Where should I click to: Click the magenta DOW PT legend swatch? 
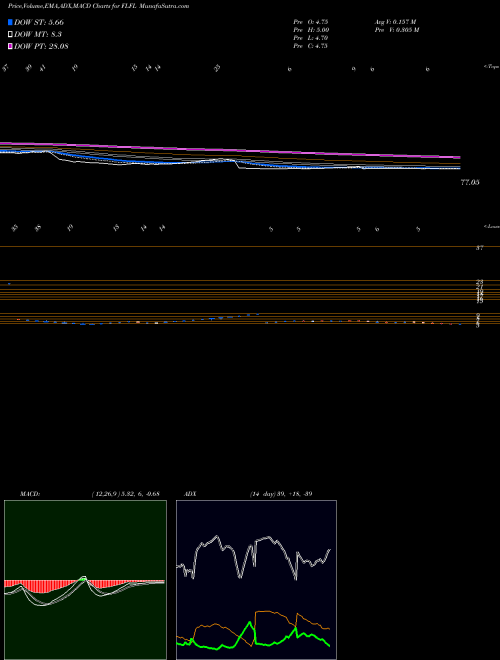pyautogui.click(x=10, y=46)
